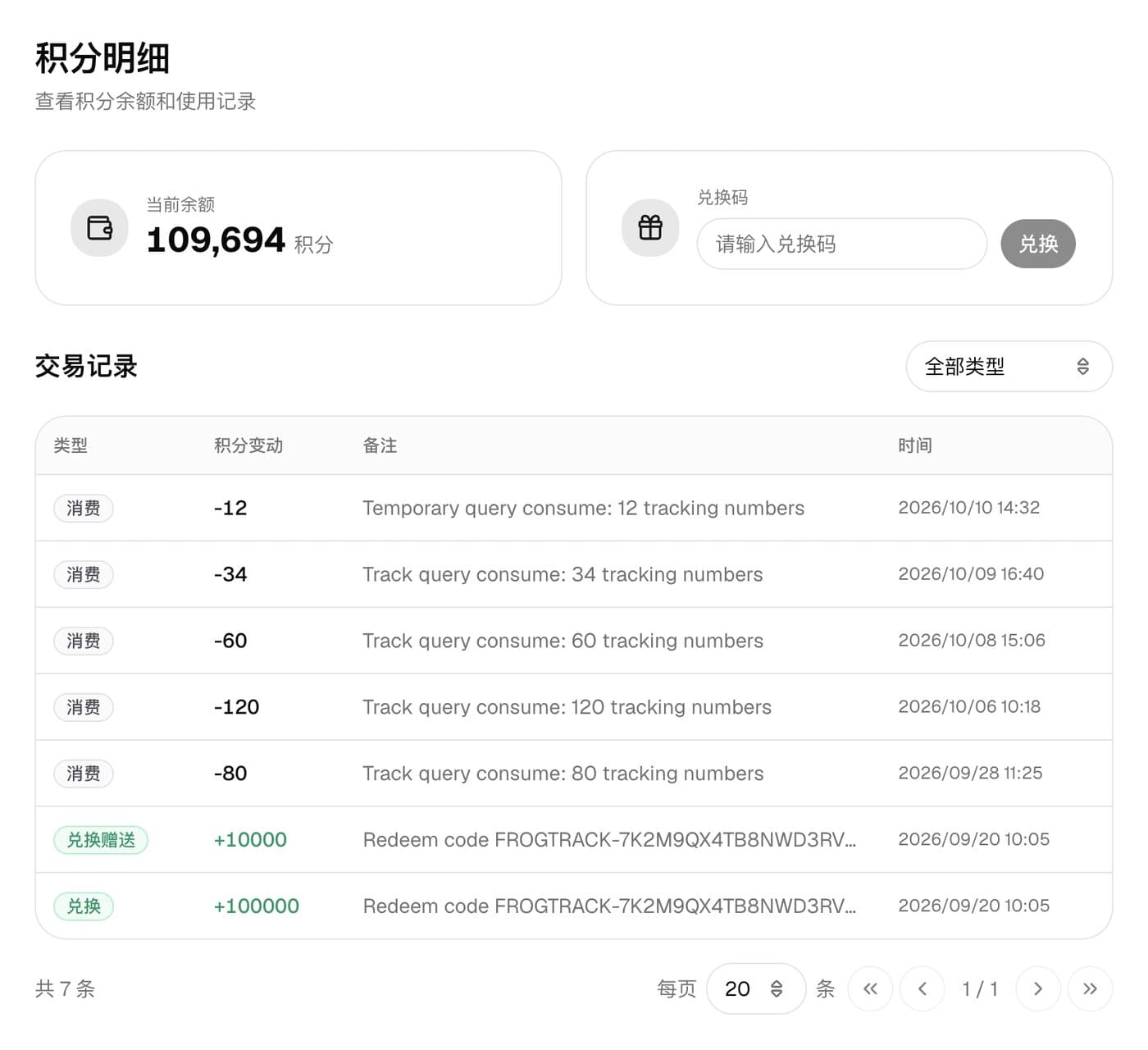Click Redeem code note in +10000 row

pyautogui.click(x=609, y=840)
